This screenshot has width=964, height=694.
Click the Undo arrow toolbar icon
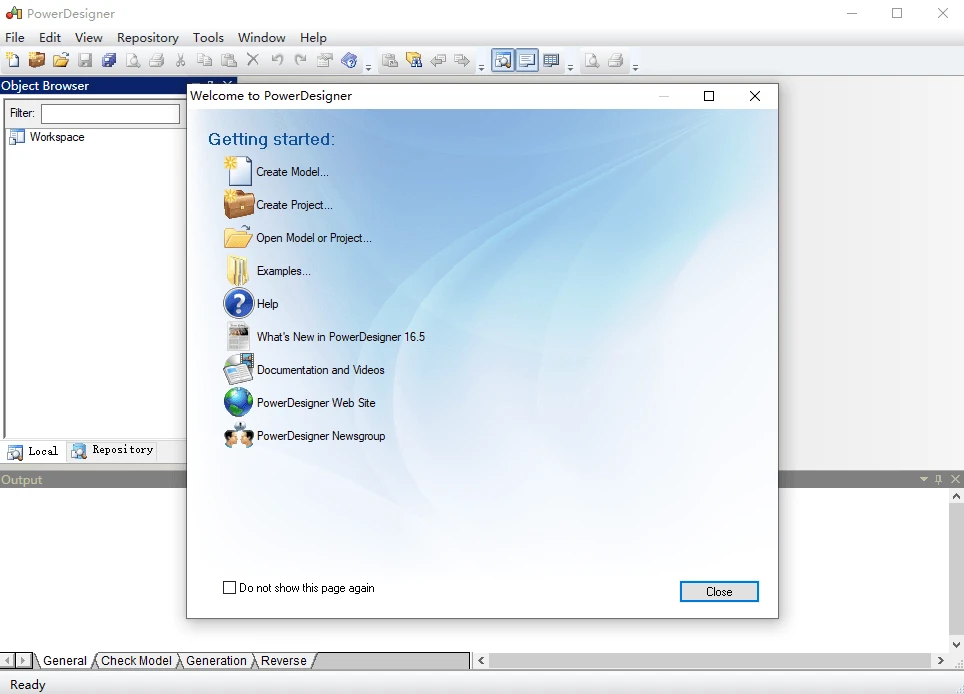[x=277, y=60]
